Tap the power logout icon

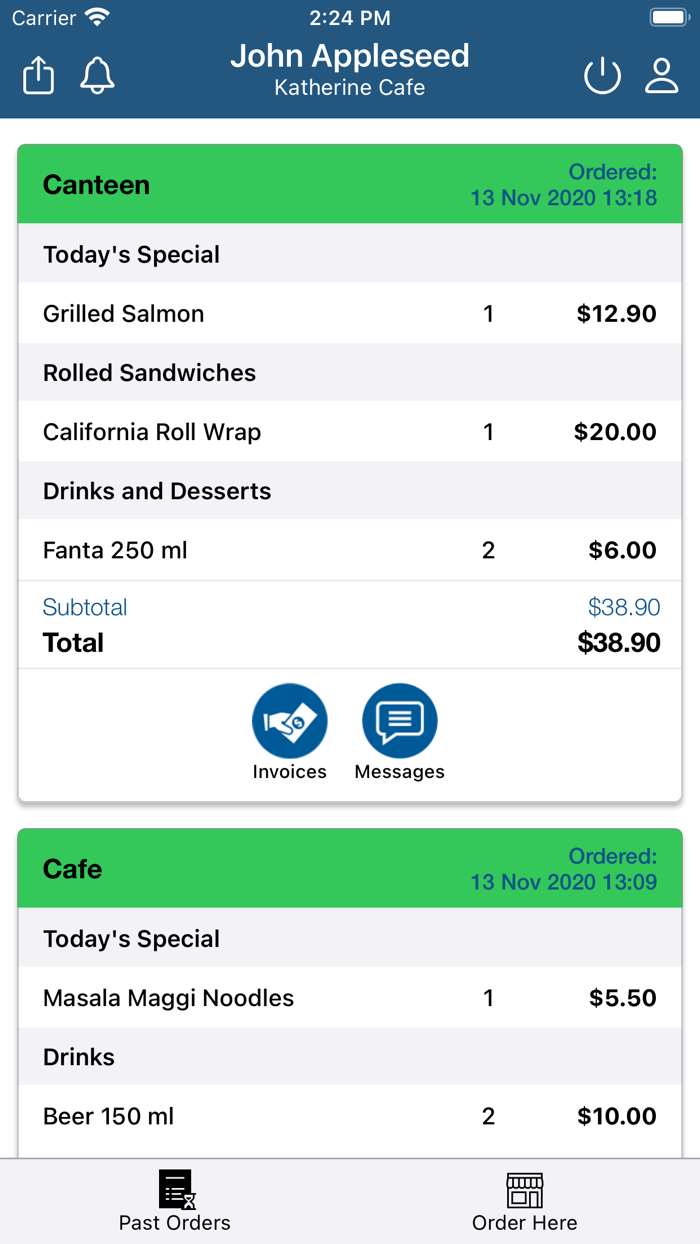(602, 76)
